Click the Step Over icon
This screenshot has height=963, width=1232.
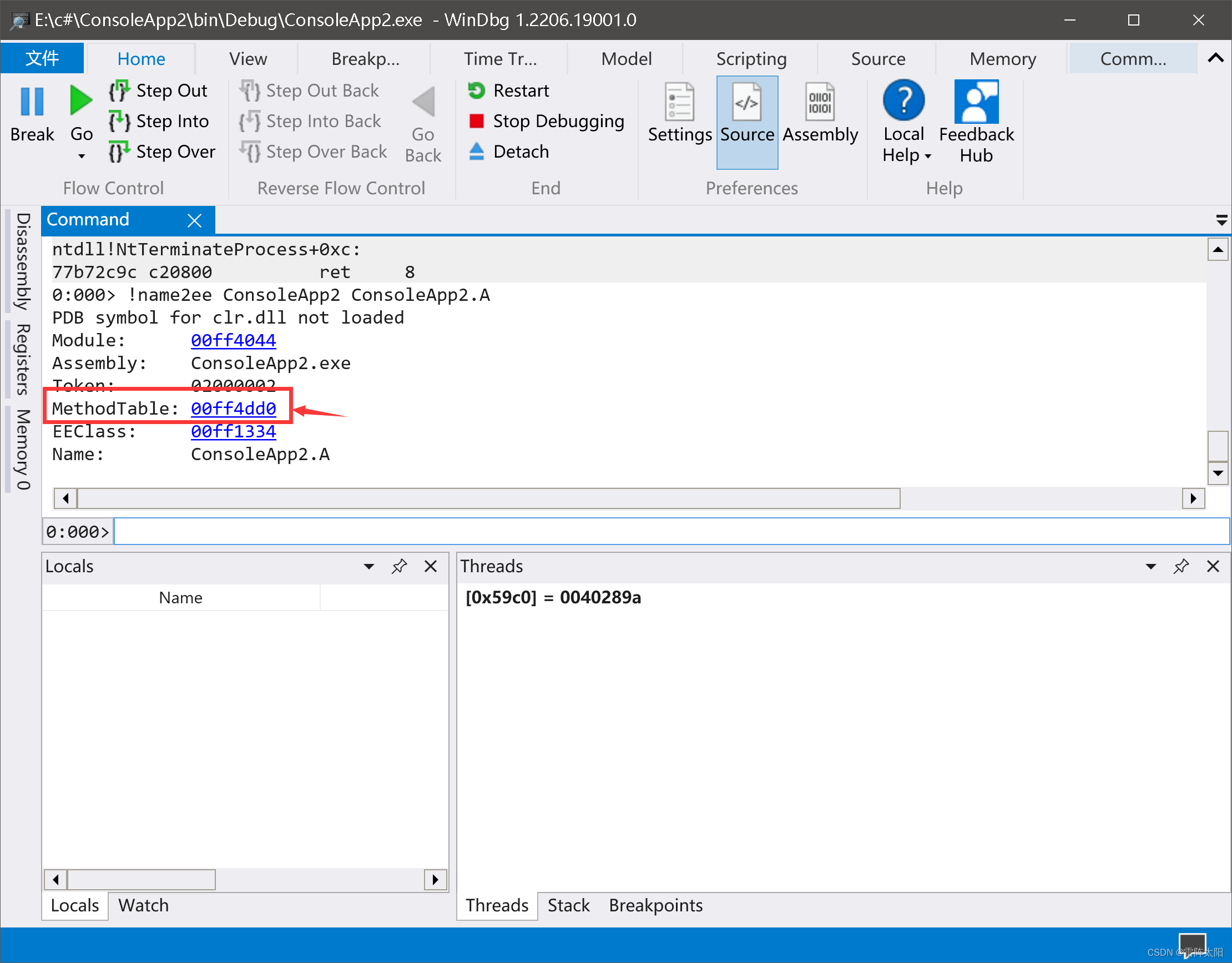(x=119, y=152)
